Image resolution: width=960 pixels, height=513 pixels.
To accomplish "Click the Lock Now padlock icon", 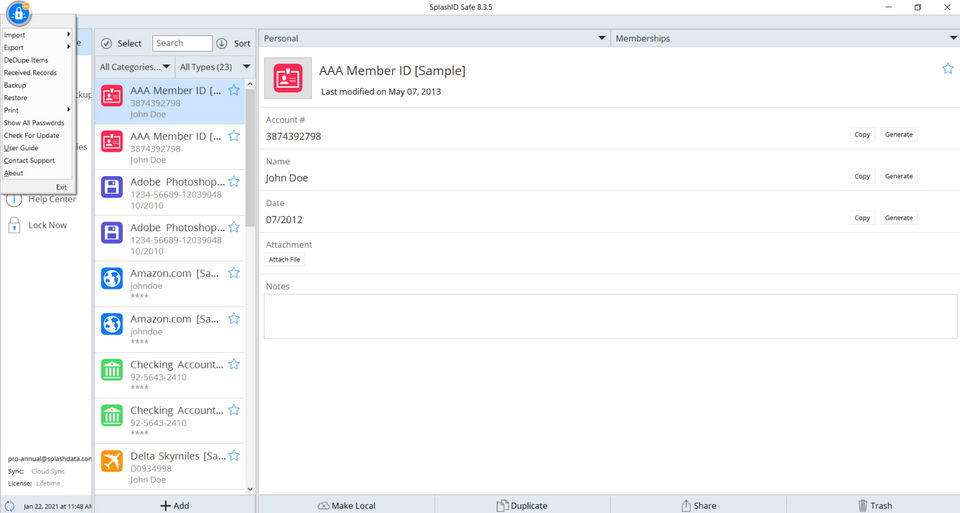I will [x=14, y=225].
